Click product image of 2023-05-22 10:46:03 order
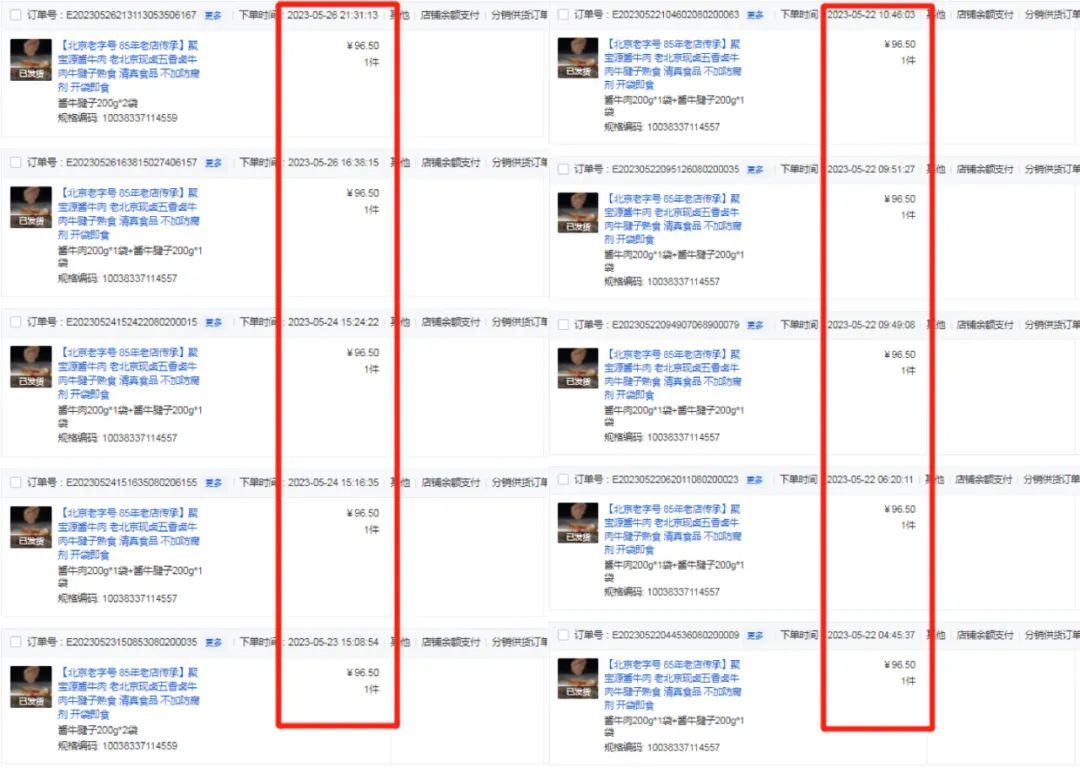Image resolution: width=1080 pixels, height=768 pixels. [x=578, y=58]
